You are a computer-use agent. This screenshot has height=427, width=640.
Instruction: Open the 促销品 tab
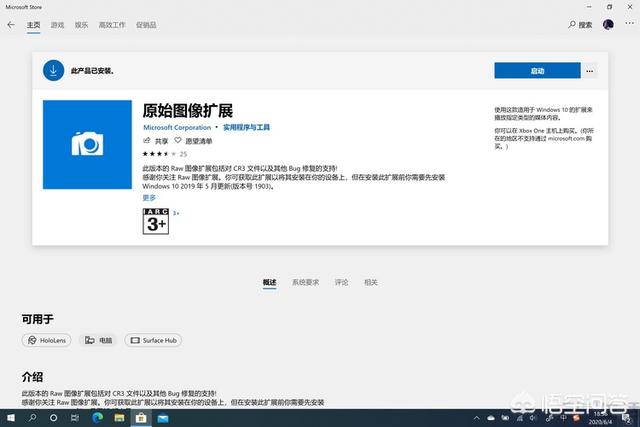coord(146,25)
